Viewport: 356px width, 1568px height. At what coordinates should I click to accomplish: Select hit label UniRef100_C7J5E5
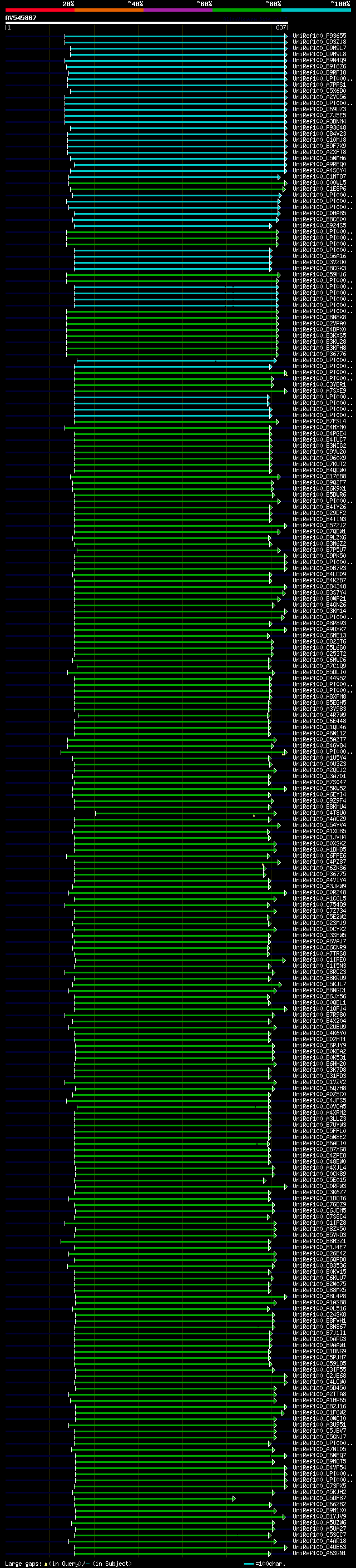click(319, 115)
